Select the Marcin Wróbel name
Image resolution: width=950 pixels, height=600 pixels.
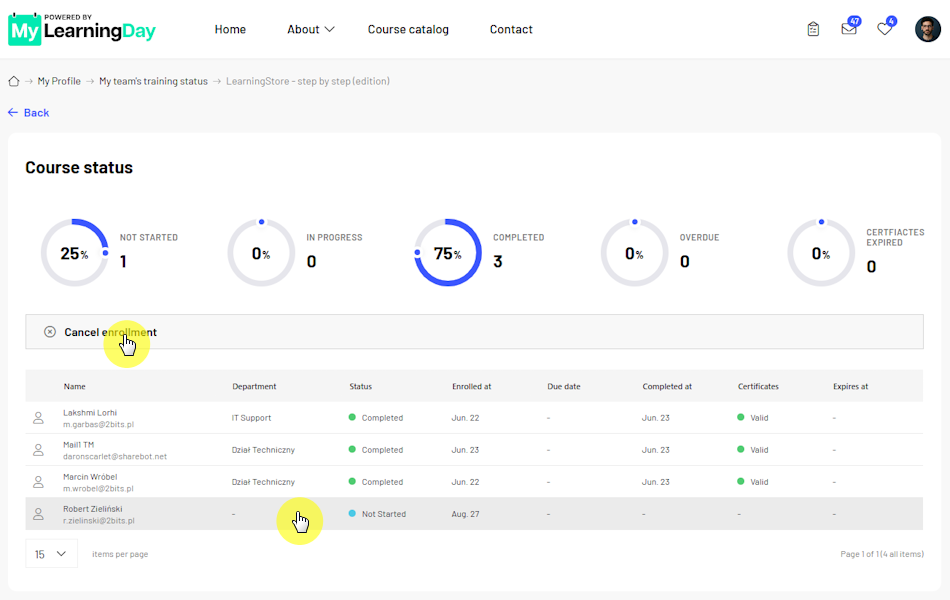[90, 477]
